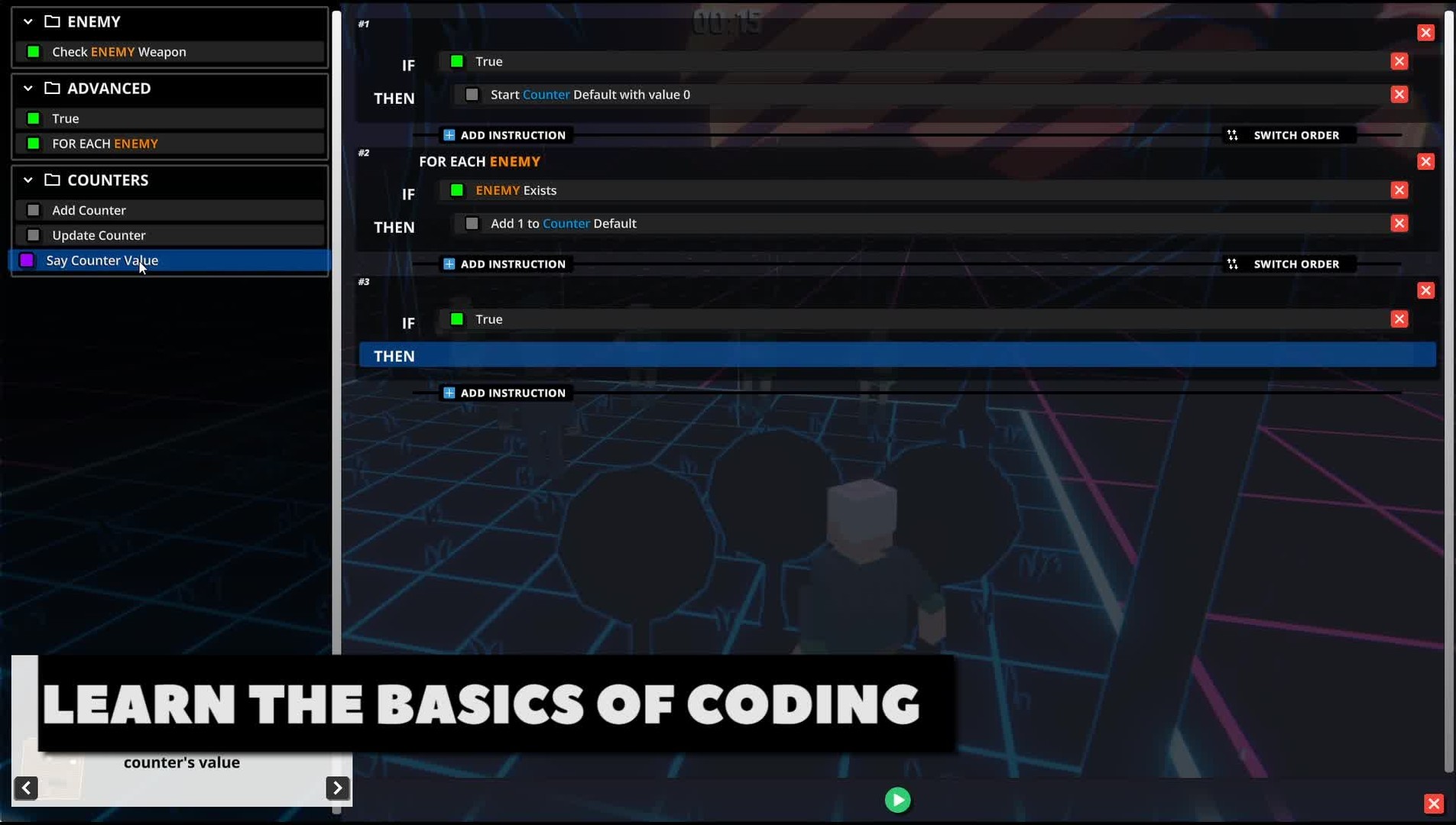Collapse the ADVANCED folder

click(28, 88)
